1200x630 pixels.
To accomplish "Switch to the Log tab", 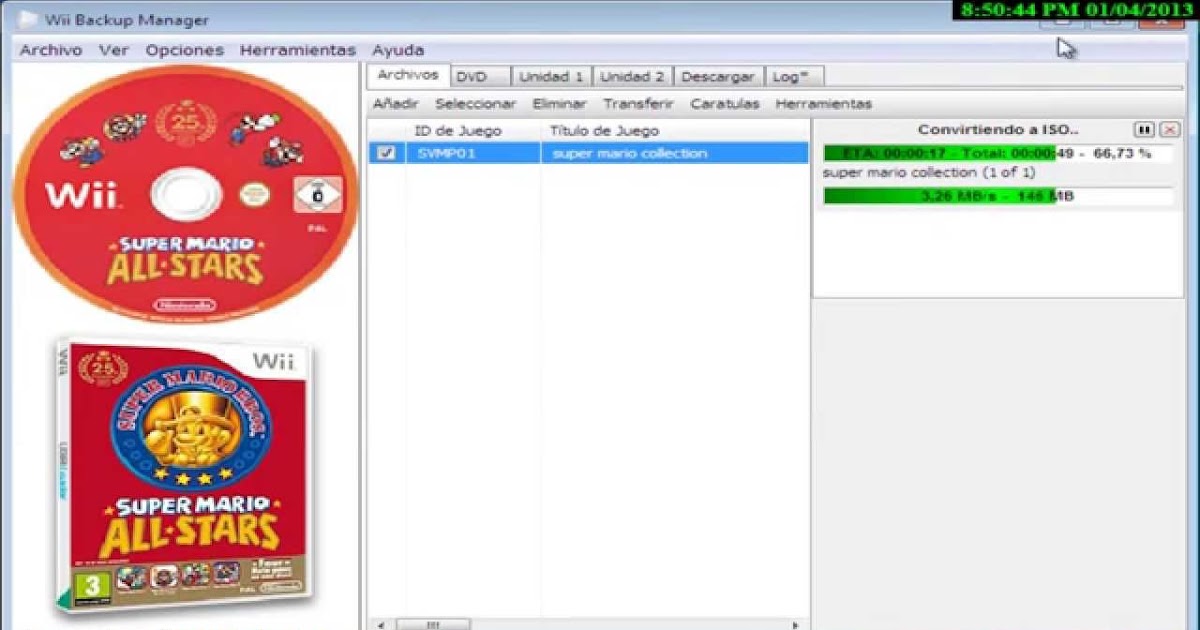I will 795,76.
